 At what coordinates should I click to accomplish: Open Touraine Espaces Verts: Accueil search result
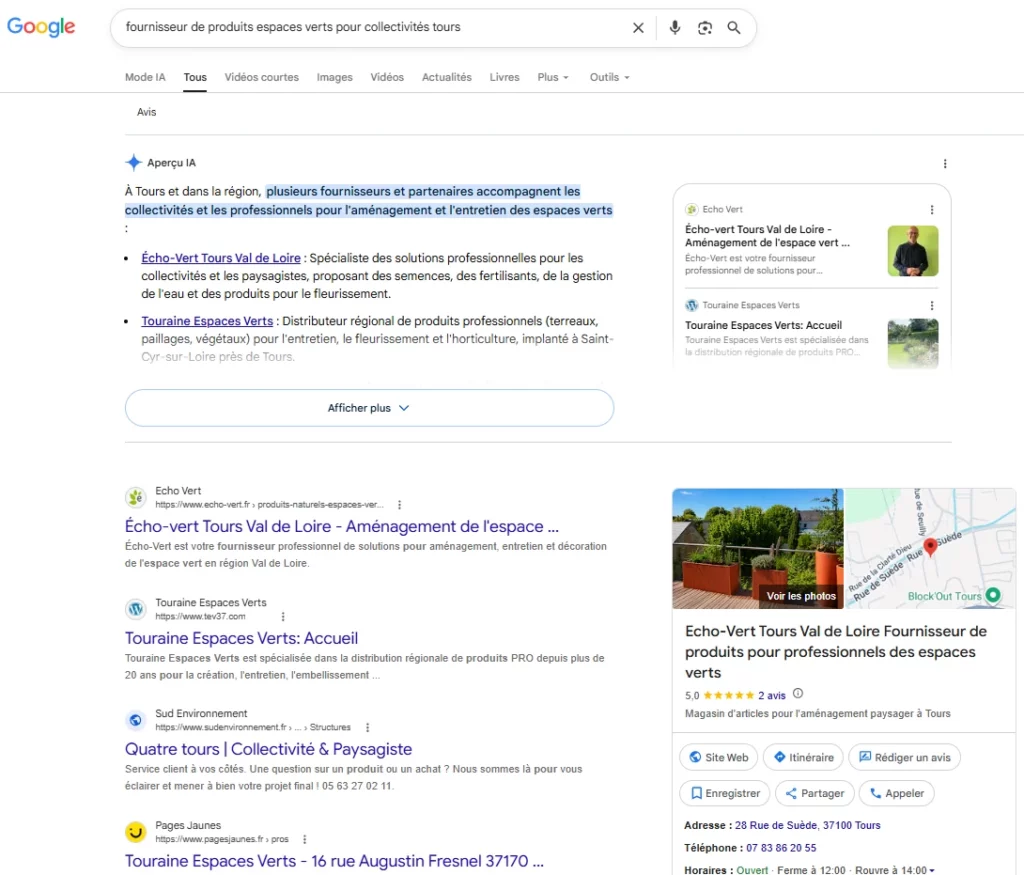pos(242,638)
